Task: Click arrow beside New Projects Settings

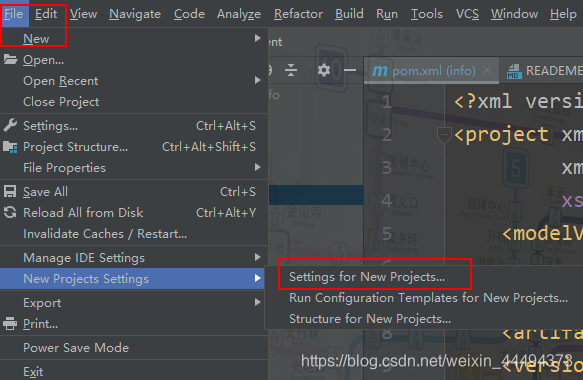Action: [x=257, y=278]
